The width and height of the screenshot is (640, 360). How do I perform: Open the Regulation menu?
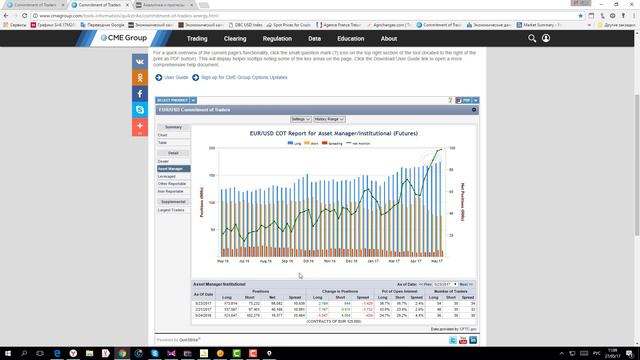point(277,39)
